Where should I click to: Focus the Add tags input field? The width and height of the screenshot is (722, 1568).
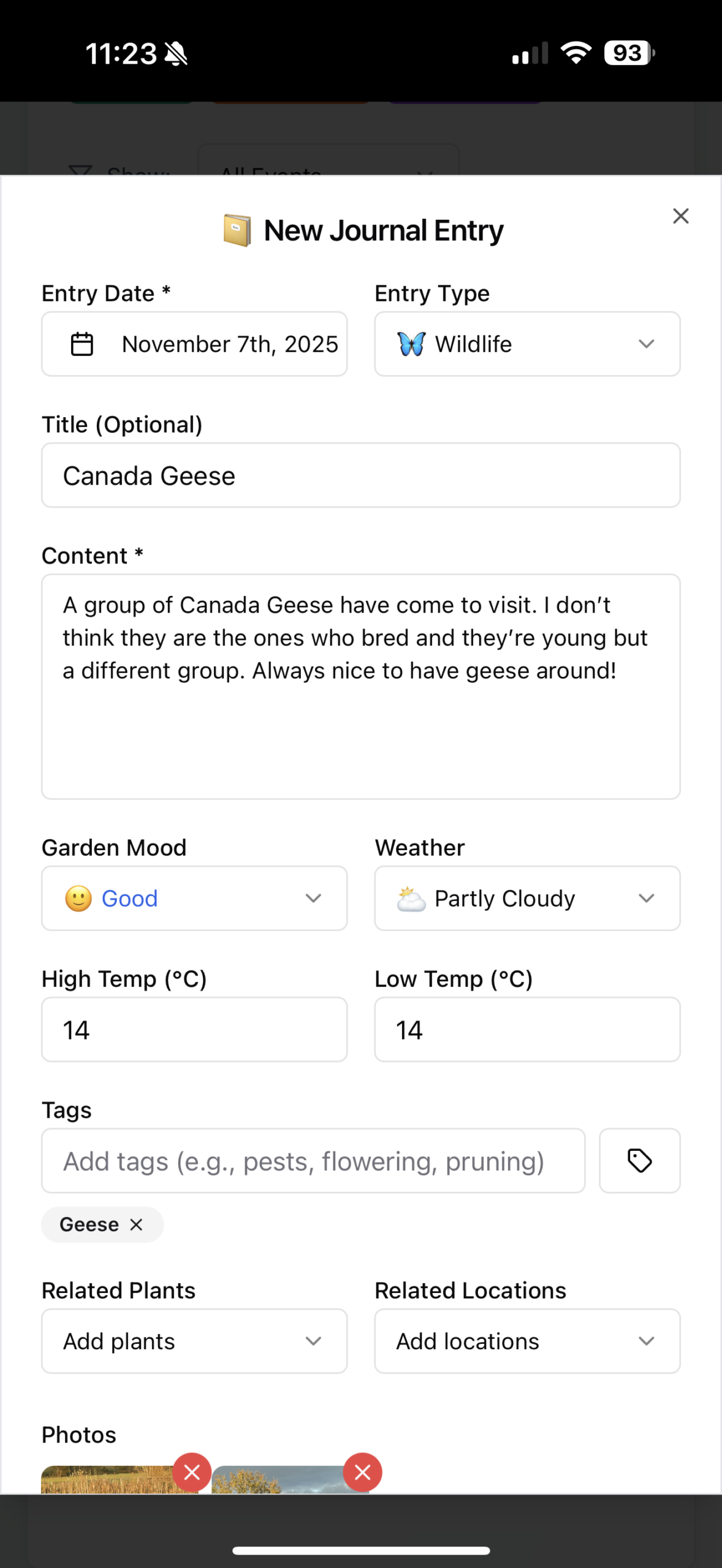click(x=313, y=1161)
